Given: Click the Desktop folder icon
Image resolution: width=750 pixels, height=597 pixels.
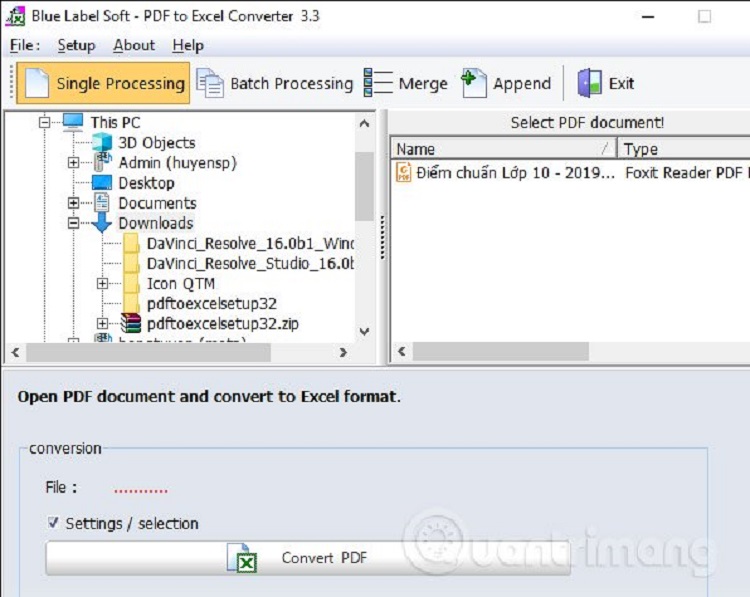Looking at the screenshot, I should coord(101,183).
